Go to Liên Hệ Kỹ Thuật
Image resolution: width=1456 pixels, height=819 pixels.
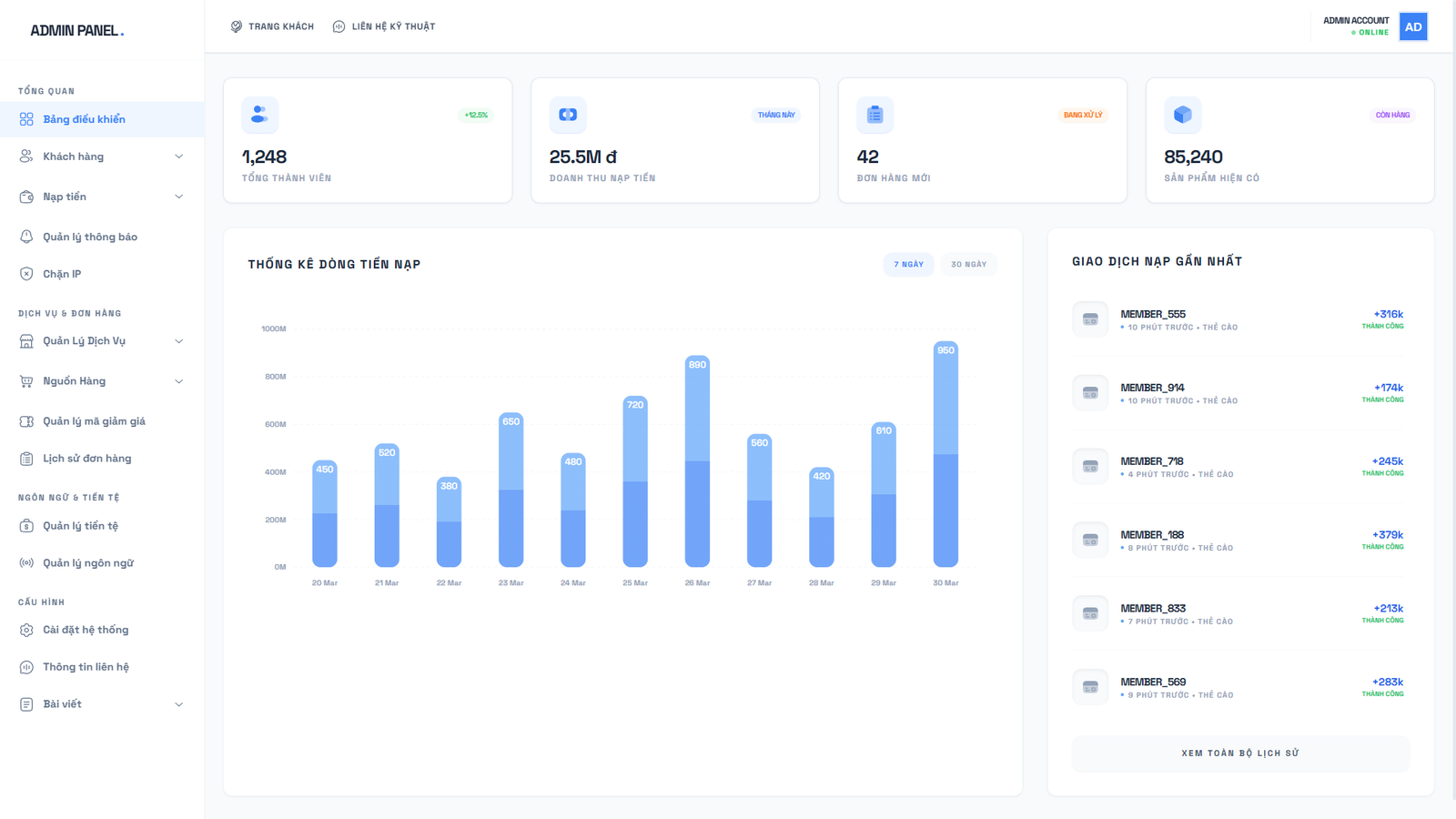(384, 26)
